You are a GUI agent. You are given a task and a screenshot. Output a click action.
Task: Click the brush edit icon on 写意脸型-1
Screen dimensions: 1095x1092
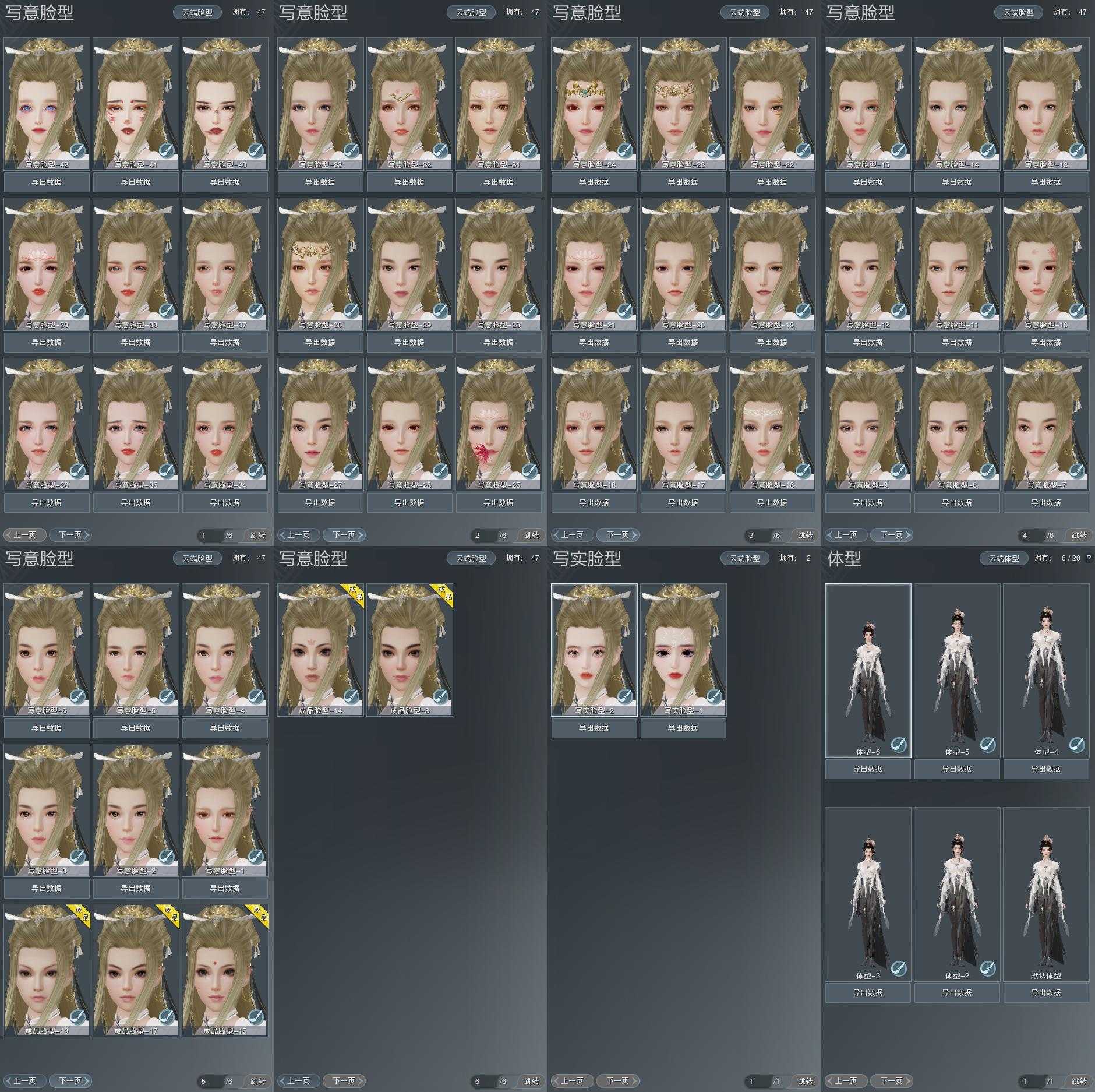tap(256, 857)
